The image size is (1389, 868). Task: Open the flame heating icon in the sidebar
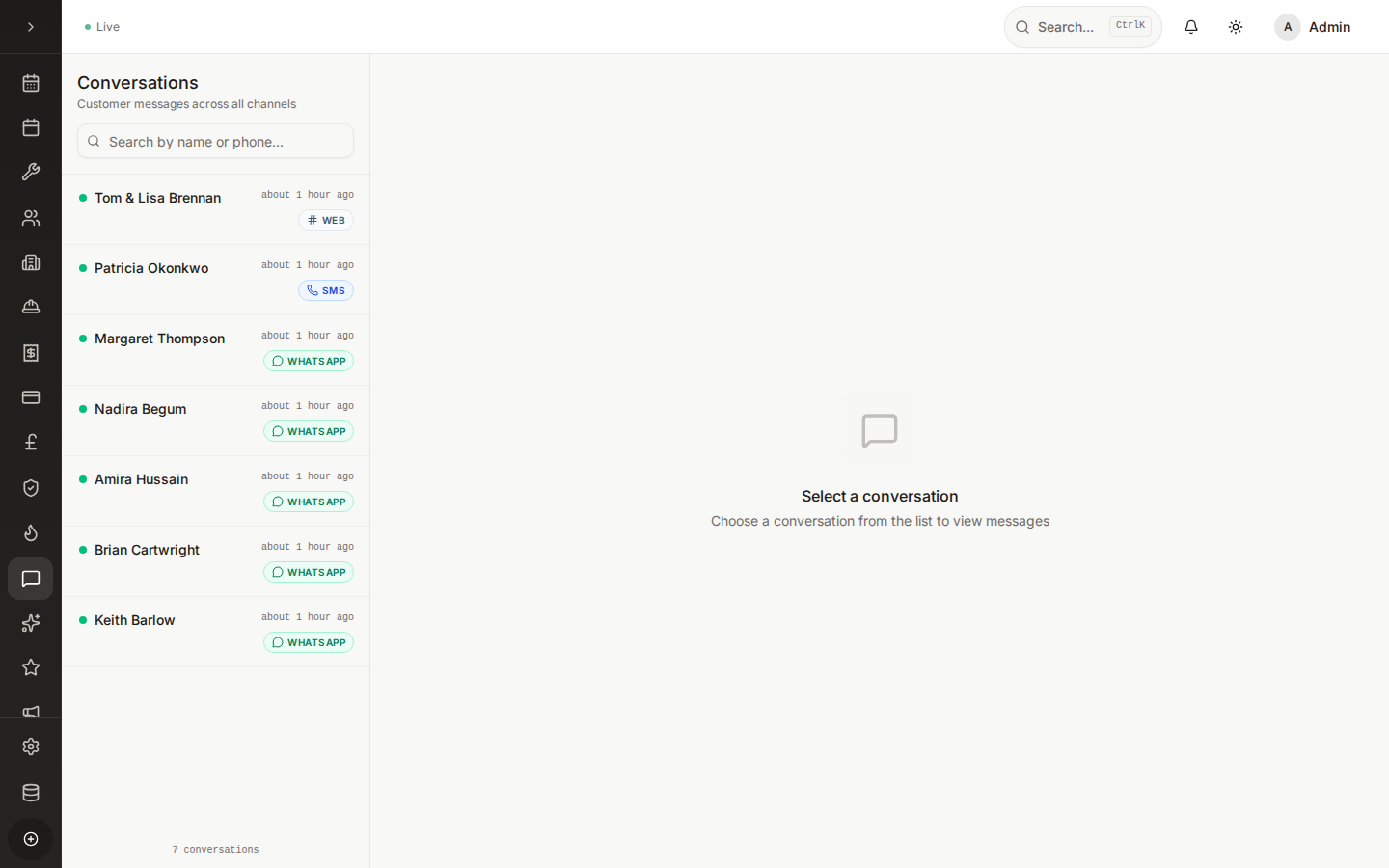pyautogui.click(x=30, y=532)
